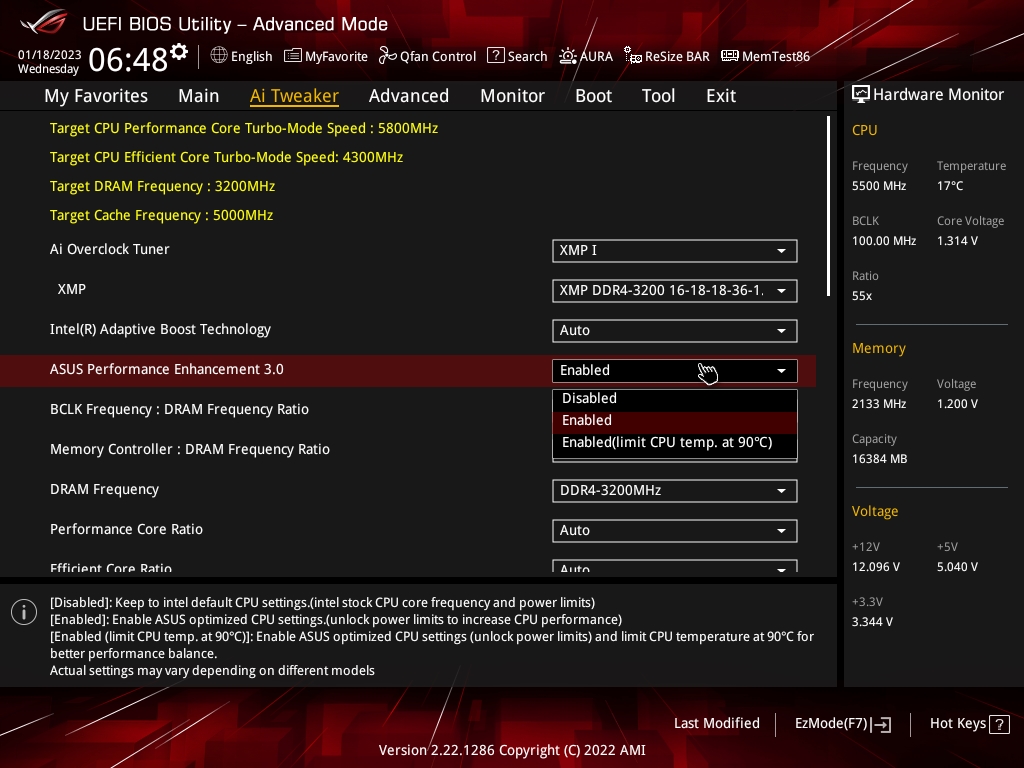Image resolution: width=1024 pixels, height=768 pixels.
Task: Select Memory Controller : DRAM Frequency Ratio row
Action: 190,449
